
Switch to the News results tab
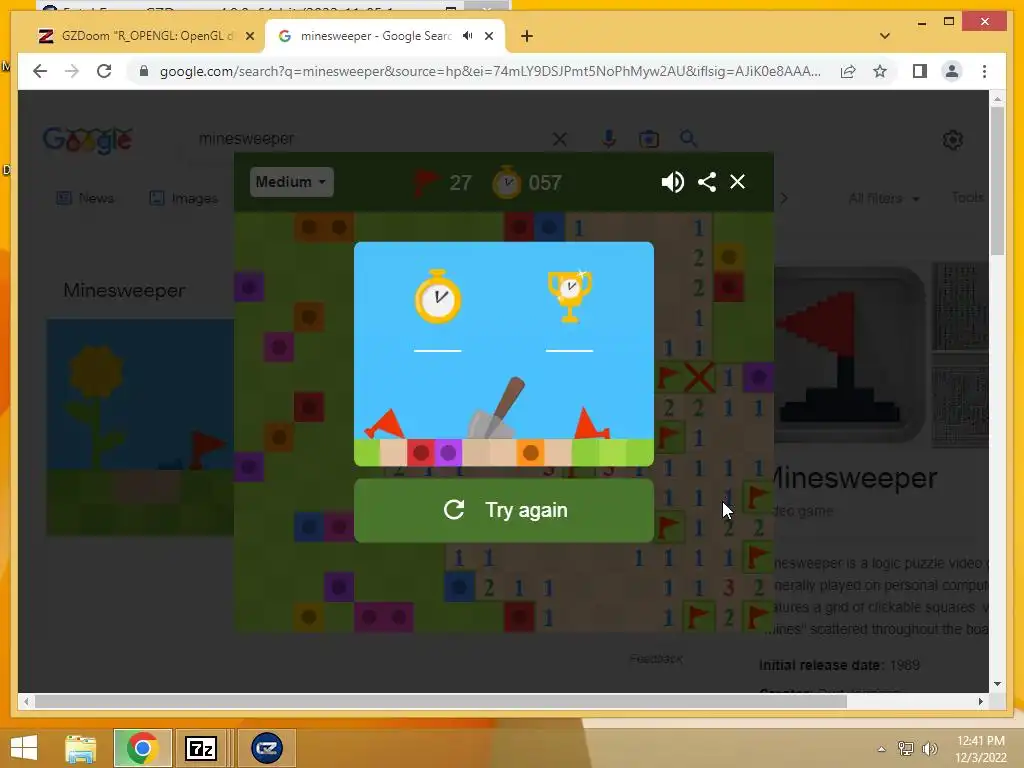tap(86, 198)
